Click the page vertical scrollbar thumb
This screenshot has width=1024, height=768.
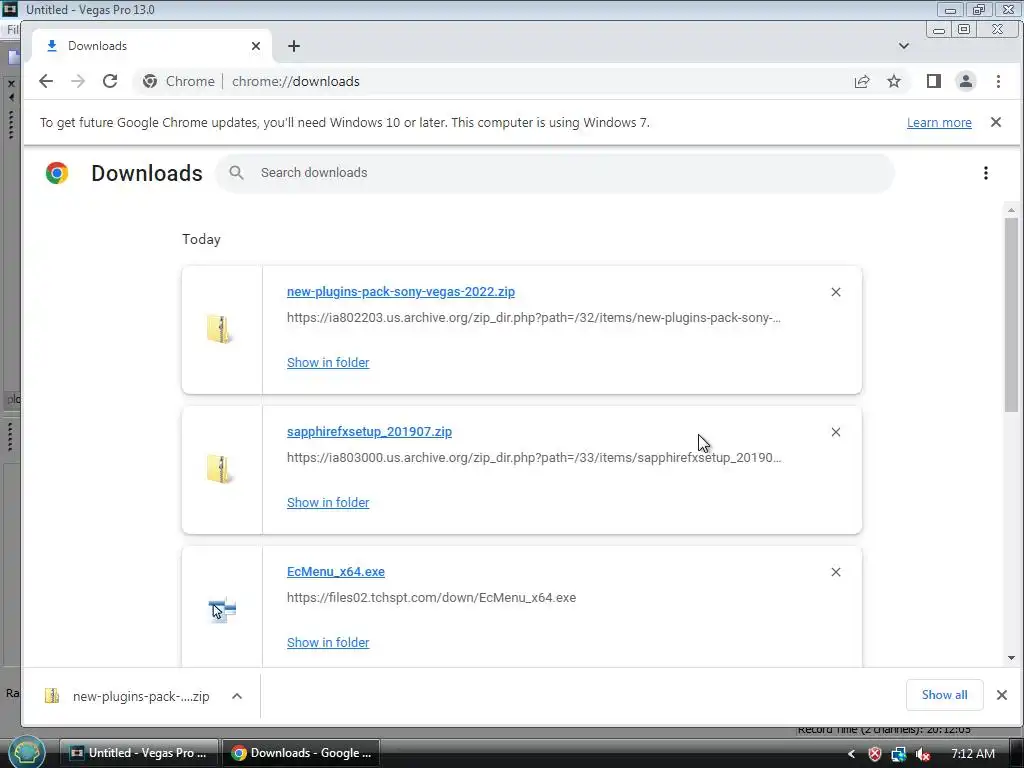[x=1011, y=315]
